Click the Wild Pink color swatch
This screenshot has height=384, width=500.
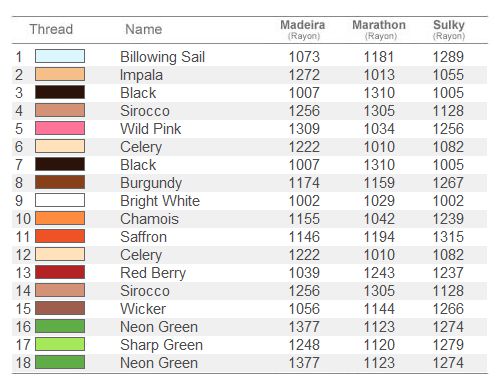pos(60,128)
